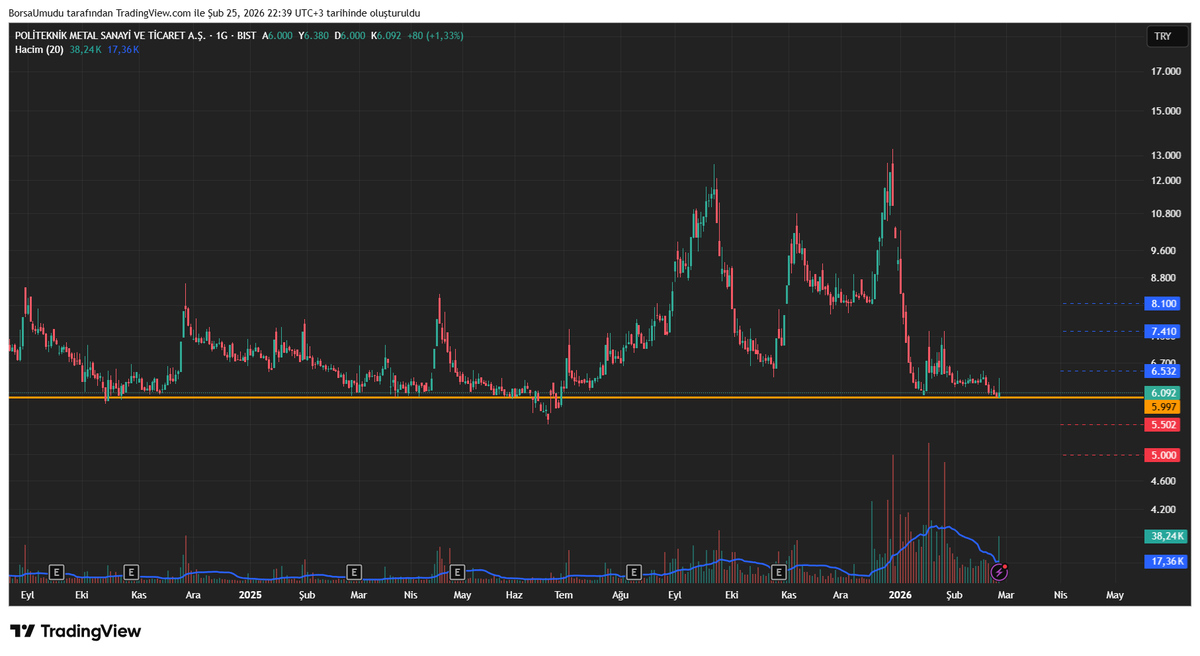
Task: Click the K6.092 close price value
Action: pos(386,36)
